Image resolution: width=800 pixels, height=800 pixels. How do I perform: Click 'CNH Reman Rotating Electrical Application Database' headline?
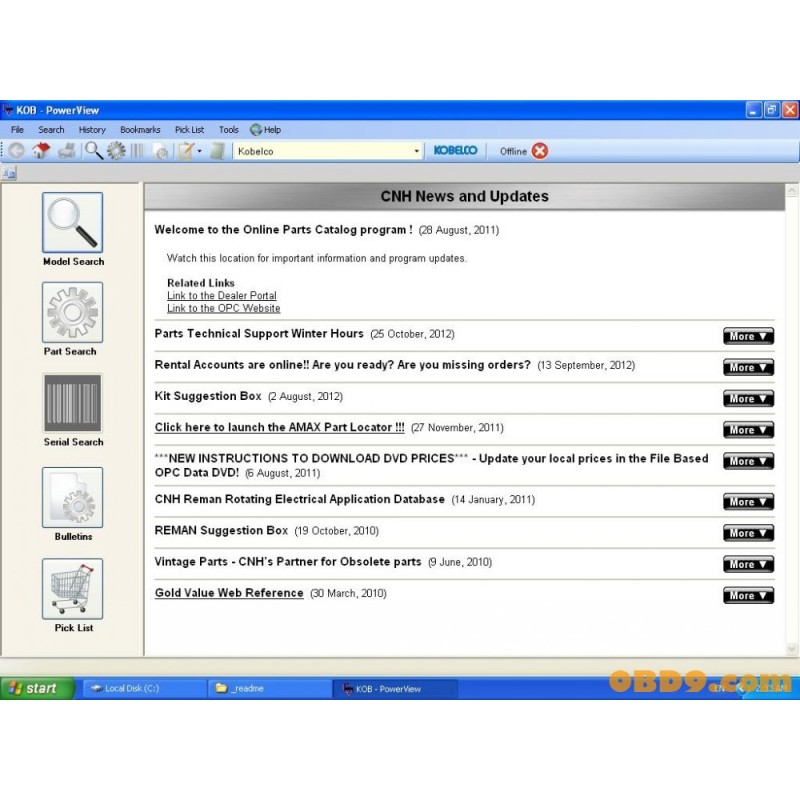click(300, 499)
